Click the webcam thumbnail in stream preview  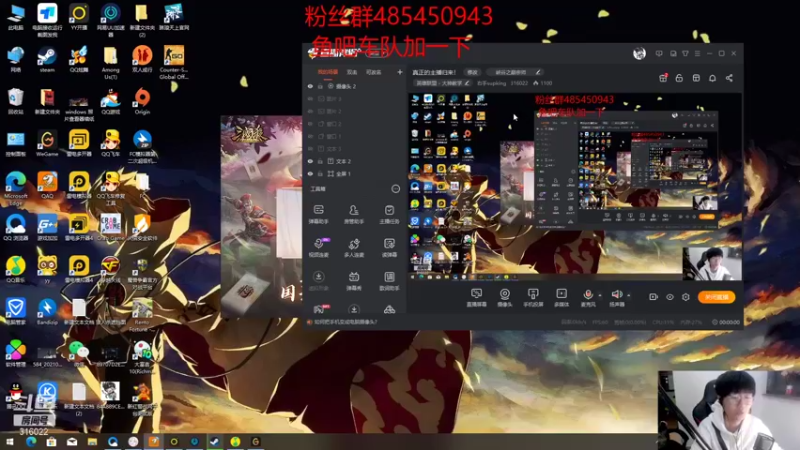point(712,263)
